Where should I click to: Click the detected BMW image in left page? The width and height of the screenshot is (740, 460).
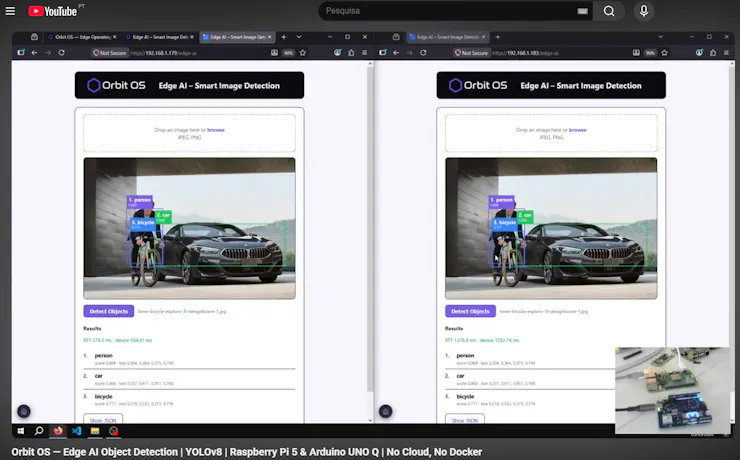point(190,228)
